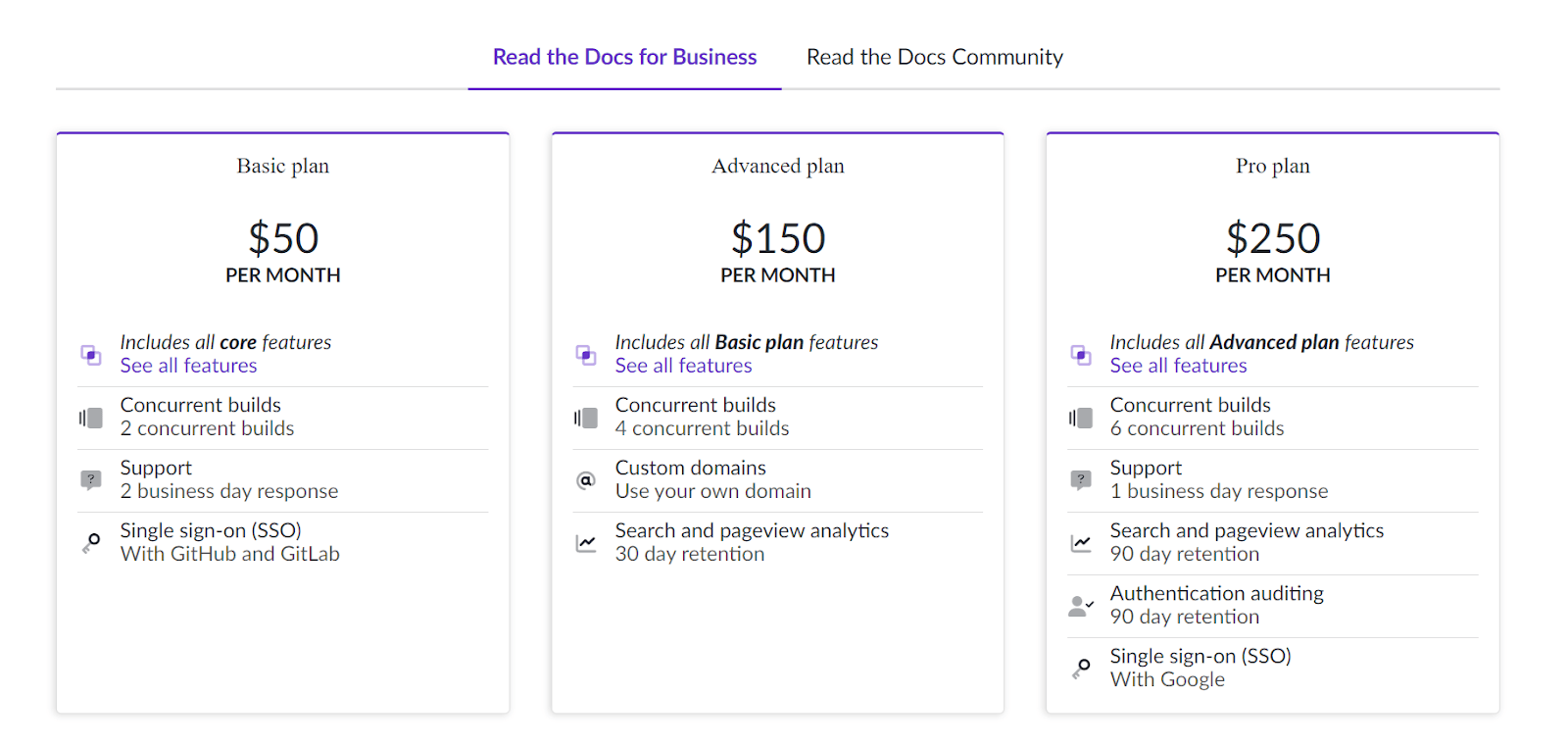The image size is (1568, 744).
Task: Click the features icon beside Includes all core
Action: click(x=91, y=355)
